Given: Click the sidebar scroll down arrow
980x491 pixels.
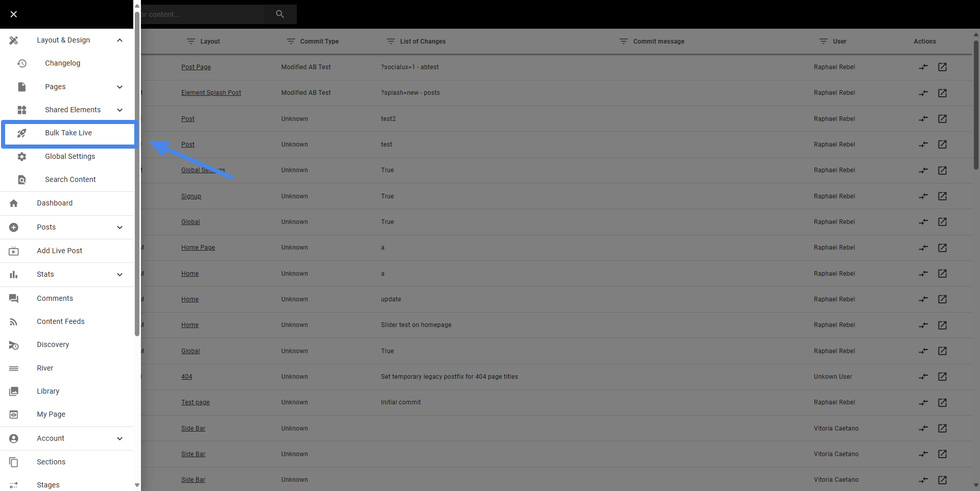Looking at the screenshot, I should (x=137, y=485).
